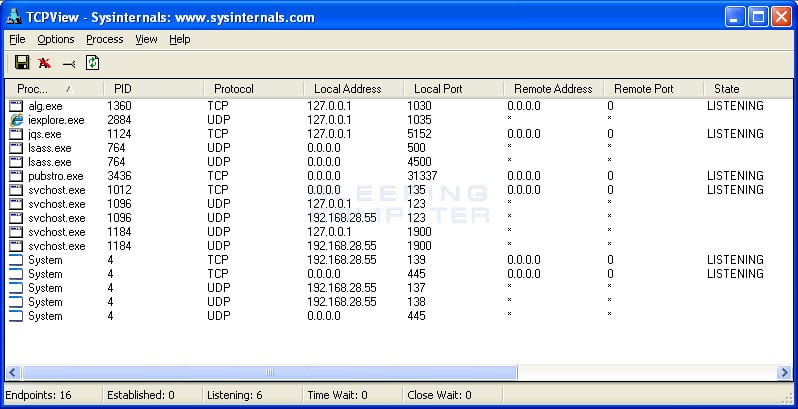Click the horizontal scrollbar left arrow
Viewport: 798px width, 409px height.
click(x=13, y=372)
